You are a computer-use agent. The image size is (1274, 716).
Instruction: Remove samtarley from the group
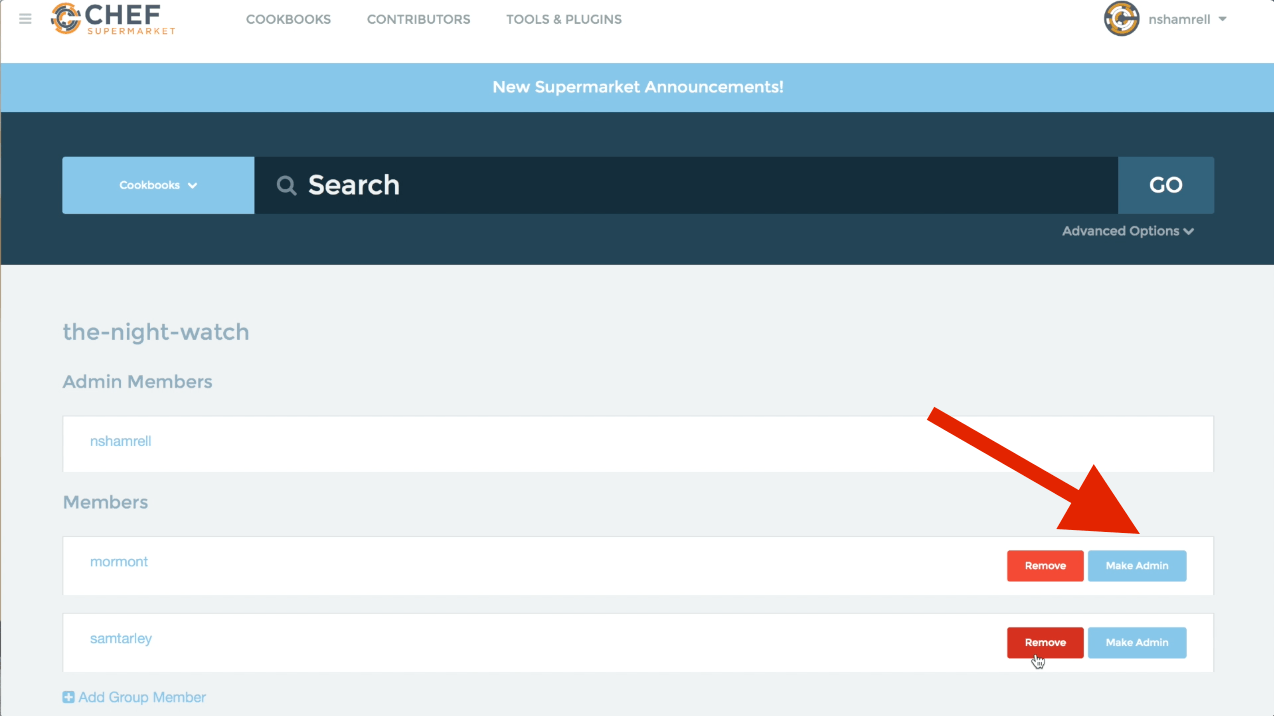click(1044, 643)
